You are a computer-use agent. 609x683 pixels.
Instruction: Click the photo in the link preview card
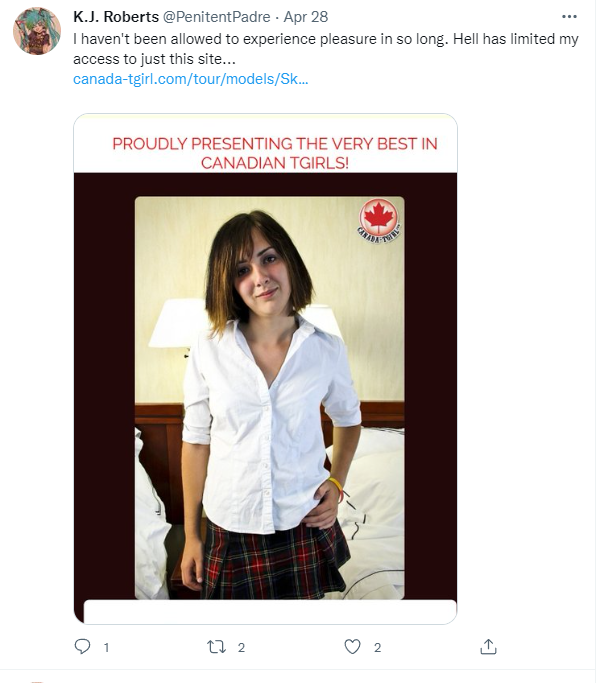coord(270,398)
